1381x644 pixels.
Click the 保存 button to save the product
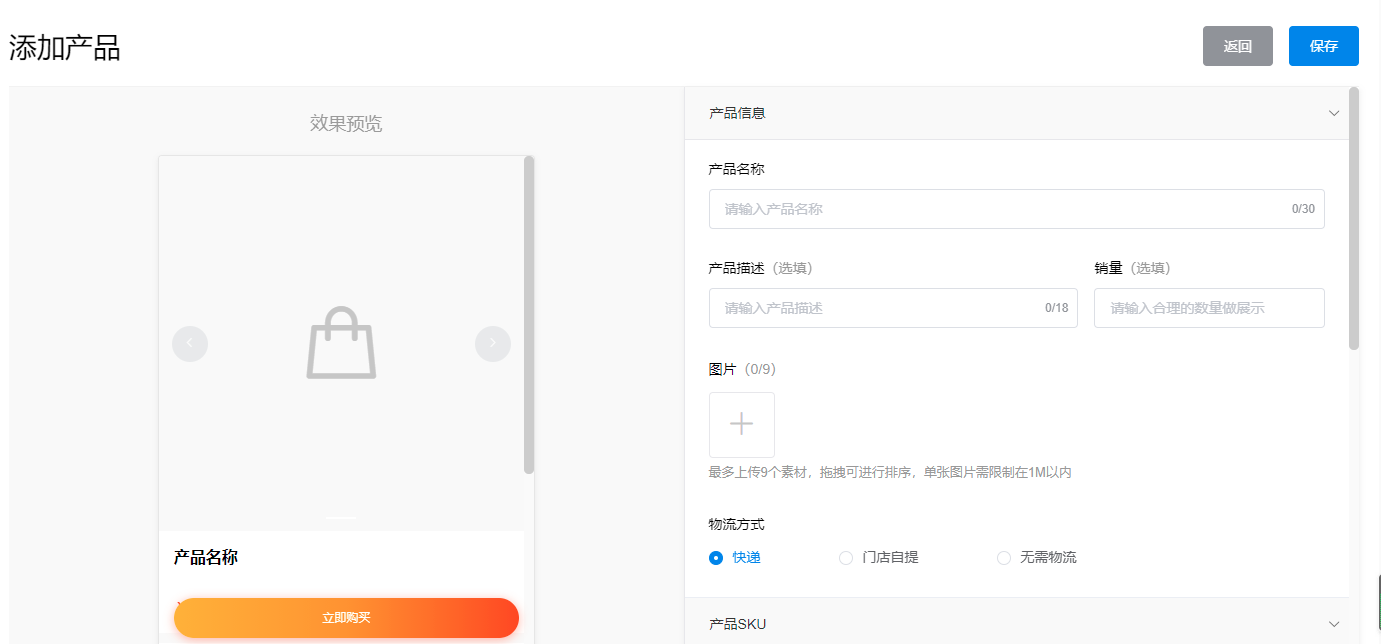[1323, 46]
